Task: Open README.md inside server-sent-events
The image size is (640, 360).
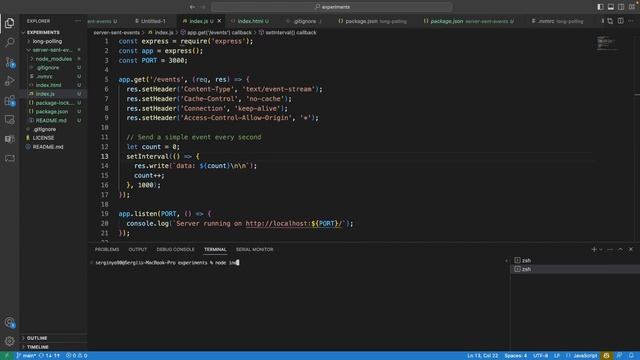Action: point(51,120)
